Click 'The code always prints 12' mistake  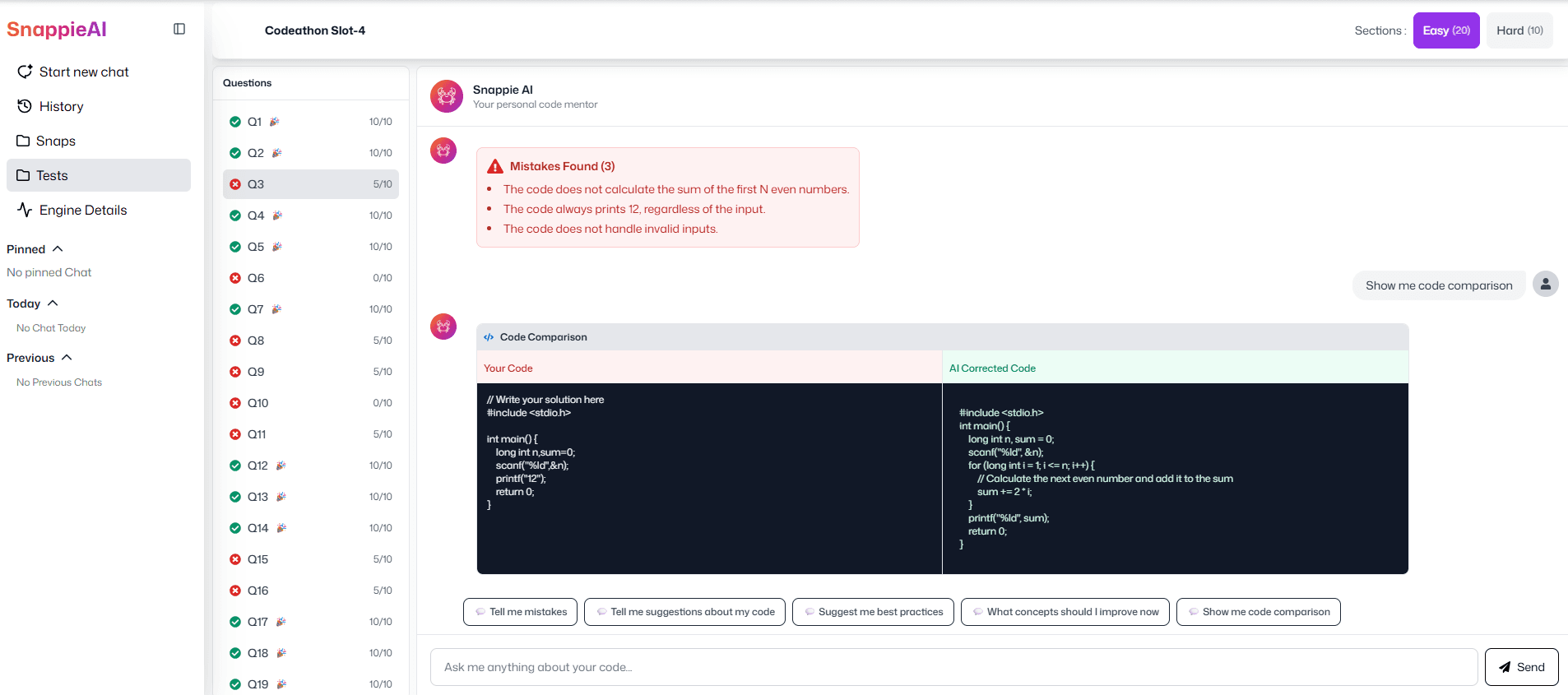pos(634,209)
